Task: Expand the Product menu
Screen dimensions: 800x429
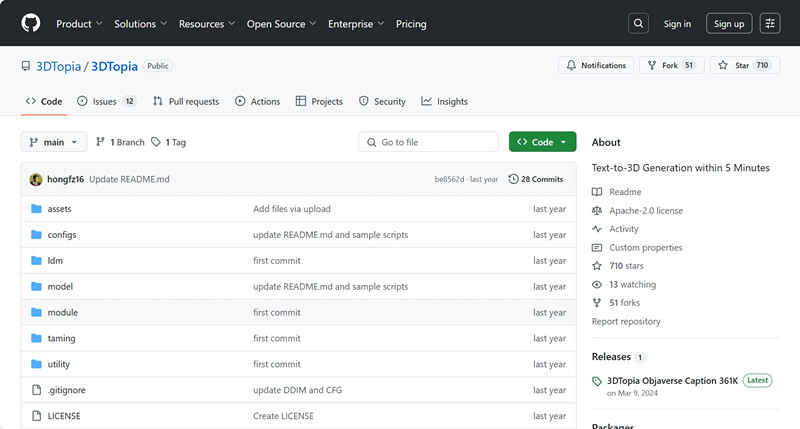Action: pyautogui.click(x=79, y=24)
